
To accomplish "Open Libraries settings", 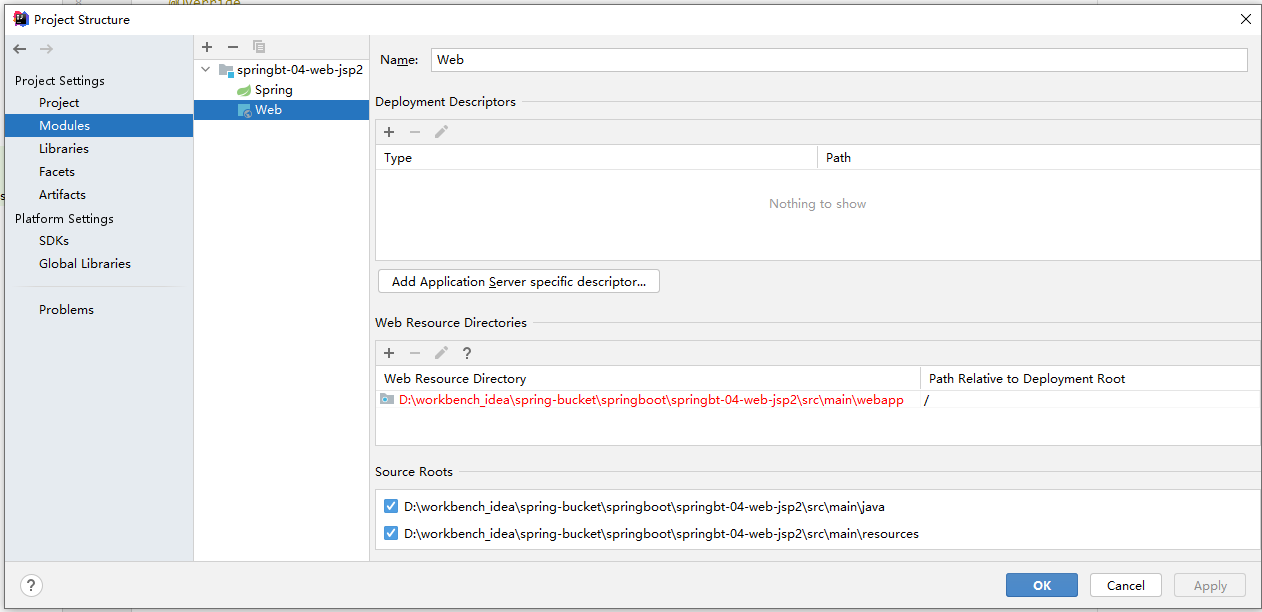I will click(x=64, y=149).
